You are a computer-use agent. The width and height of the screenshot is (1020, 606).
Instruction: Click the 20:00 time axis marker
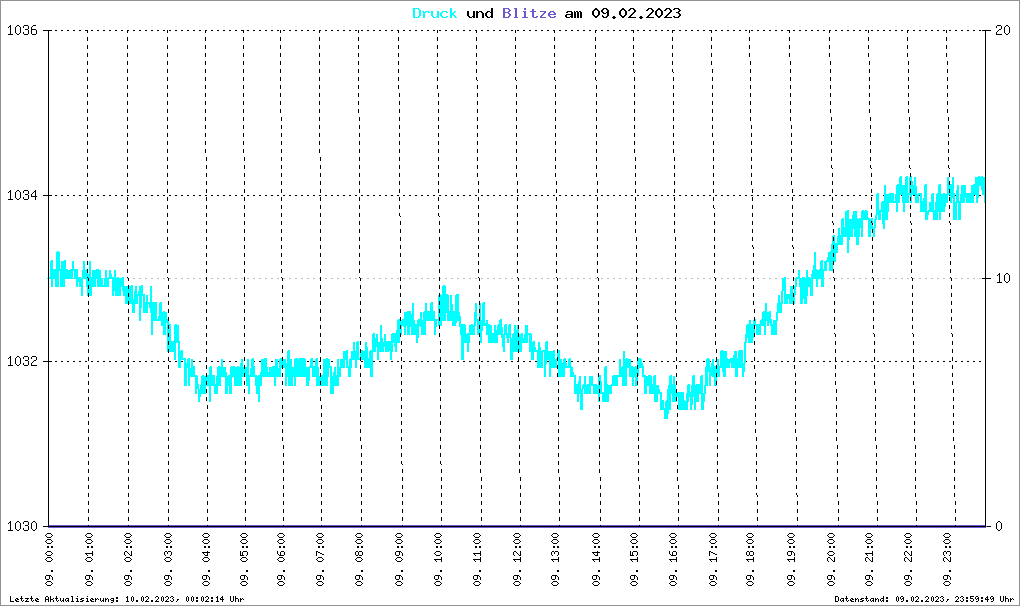[832, 560]
